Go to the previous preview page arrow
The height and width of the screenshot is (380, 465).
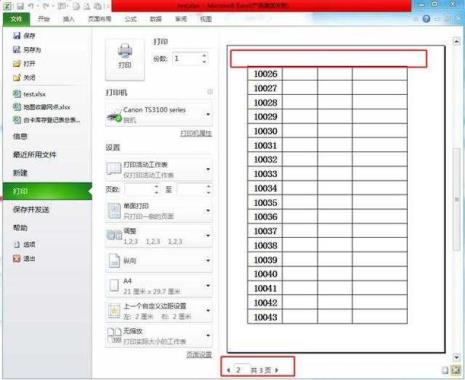[229, 370]
